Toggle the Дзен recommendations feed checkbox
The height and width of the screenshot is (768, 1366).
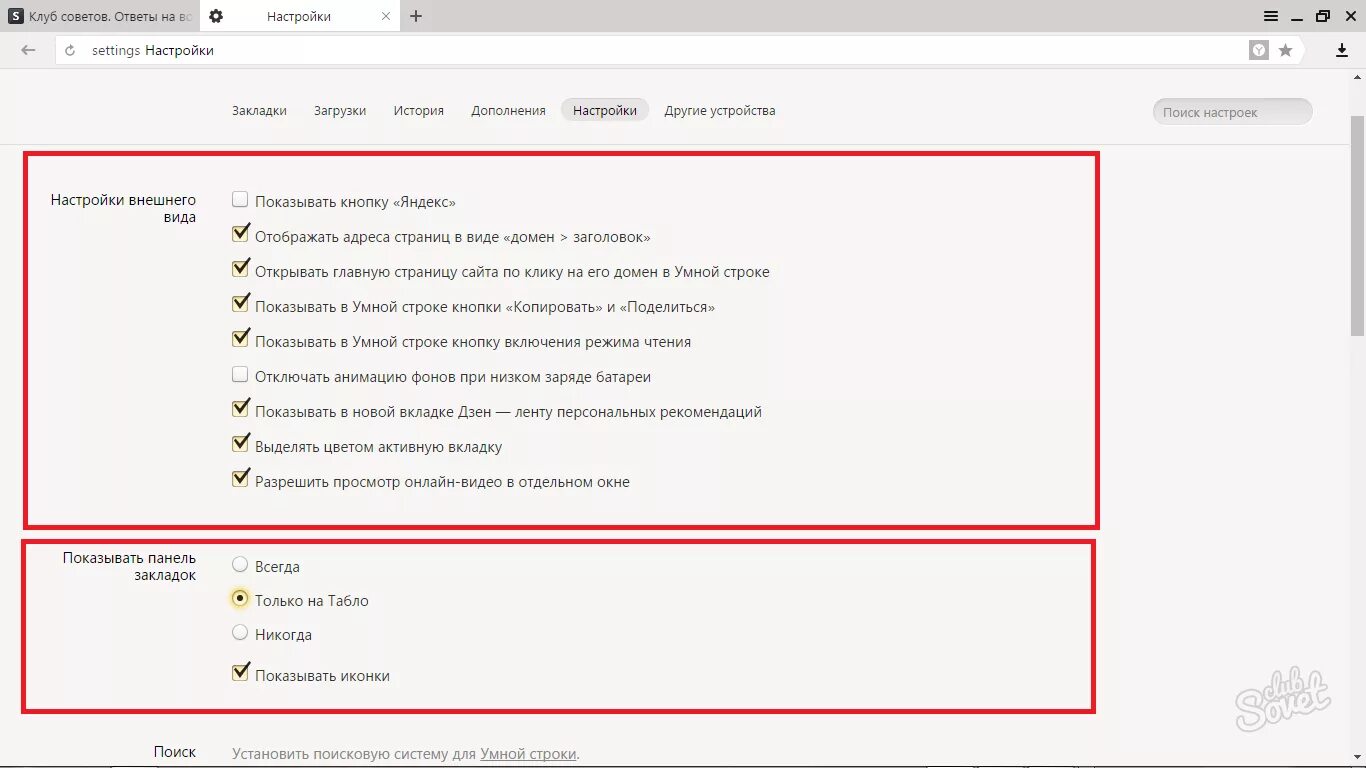click(x=240, y=410)
